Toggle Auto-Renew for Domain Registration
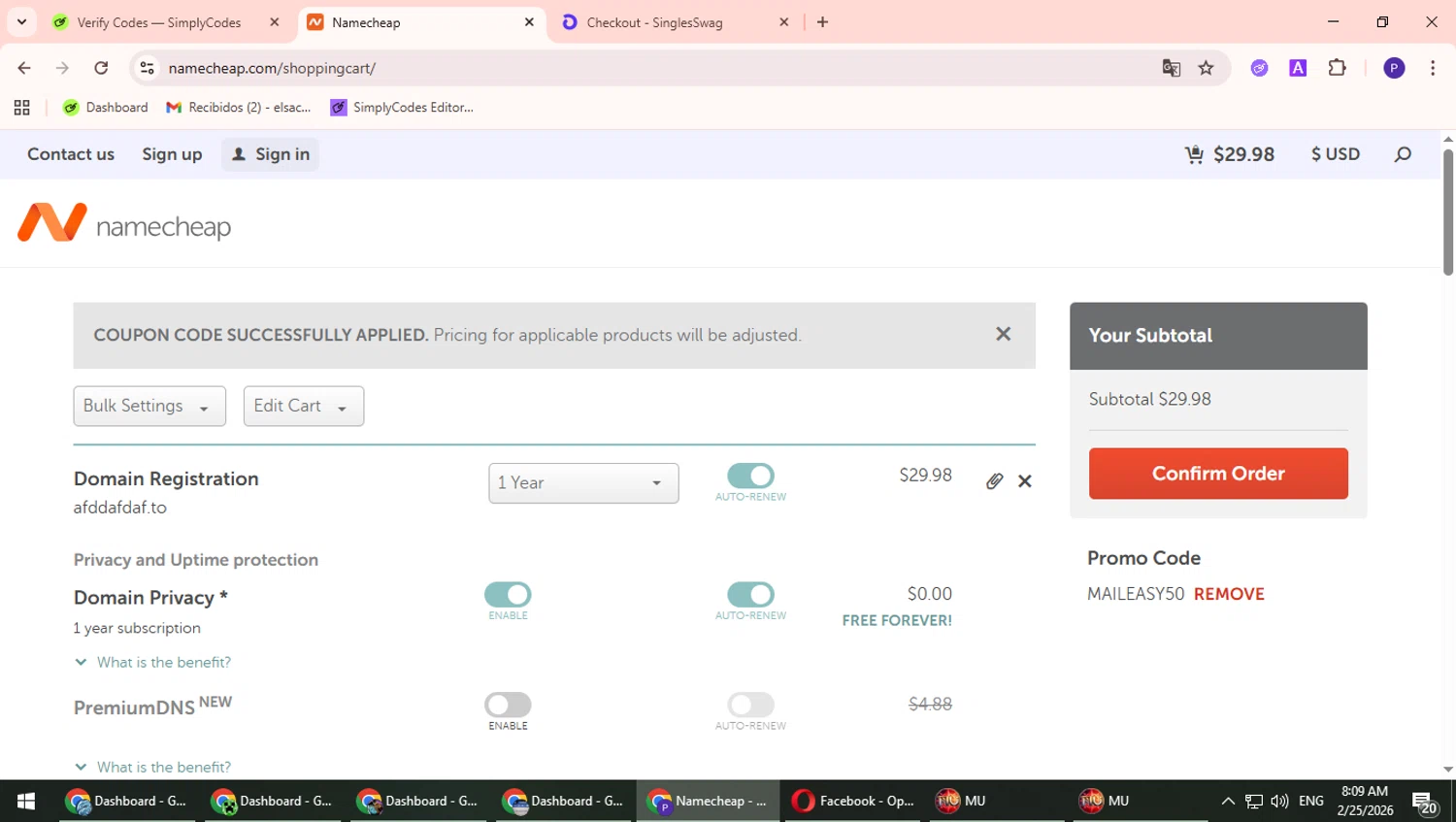The image size is (1456, 822). 750,476
